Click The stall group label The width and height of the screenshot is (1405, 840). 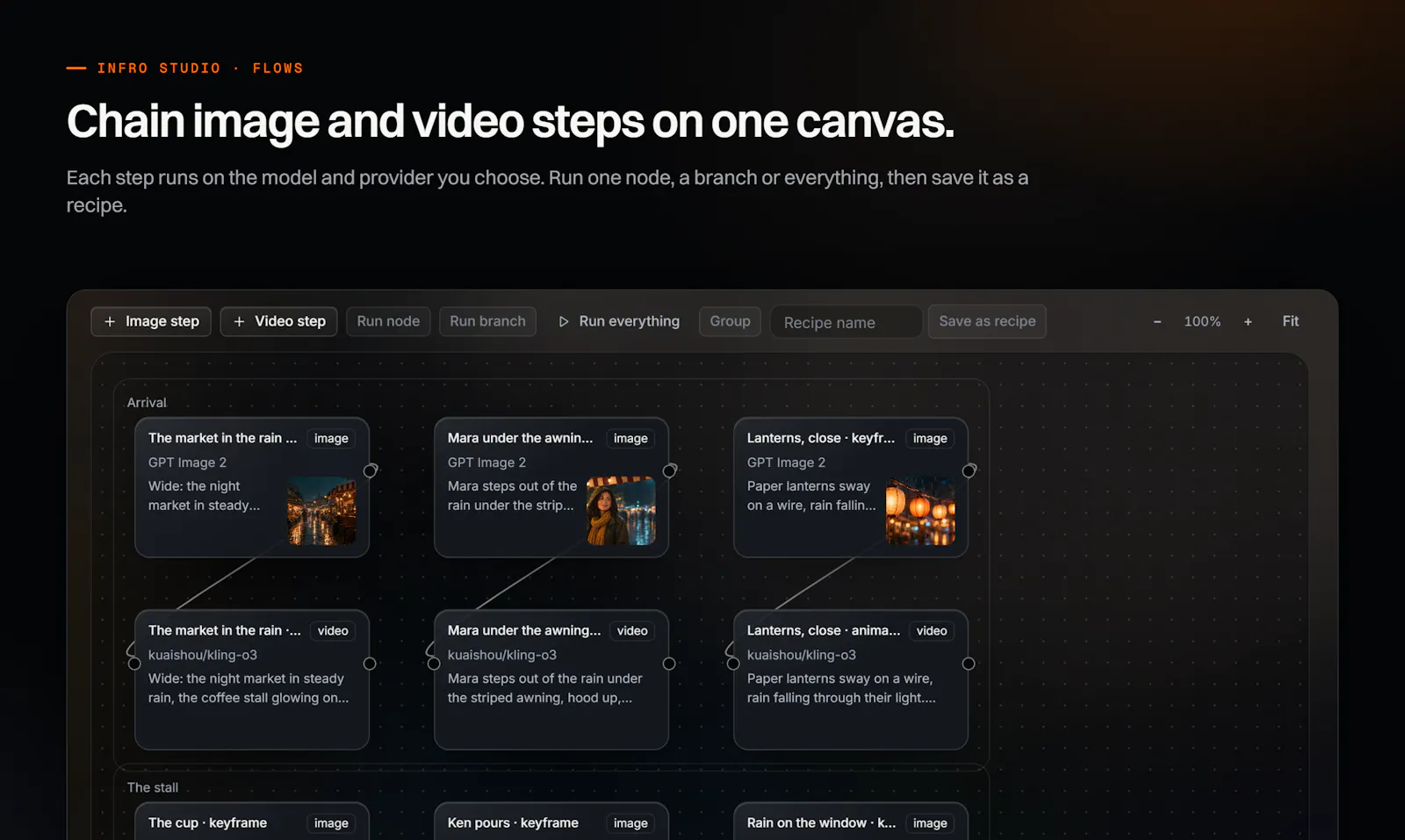tap(153, 788)
